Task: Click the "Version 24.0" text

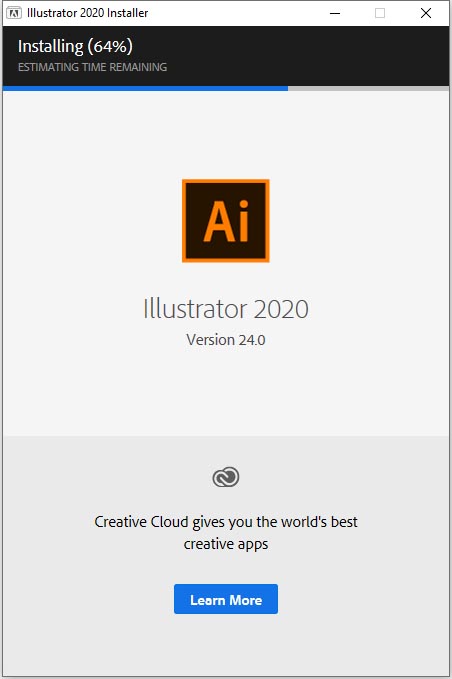Action: [226, 340]
